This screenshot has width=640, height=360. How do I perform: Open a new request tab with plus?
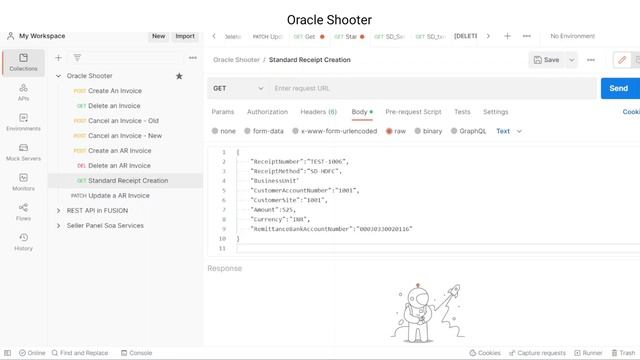(x=507, y=36)
